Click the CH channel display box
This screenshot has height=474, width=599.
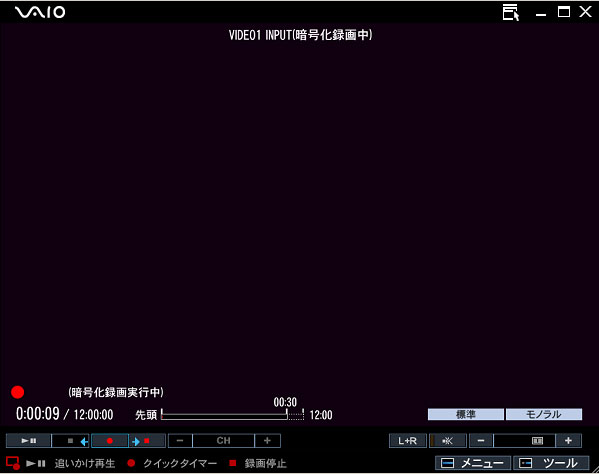click(x=223, y=441)
